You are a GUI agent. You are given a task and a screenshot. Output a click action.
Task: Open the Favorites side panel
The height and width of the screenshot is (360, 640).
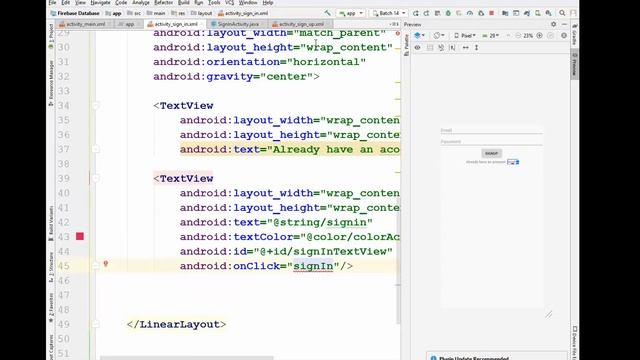51,308
